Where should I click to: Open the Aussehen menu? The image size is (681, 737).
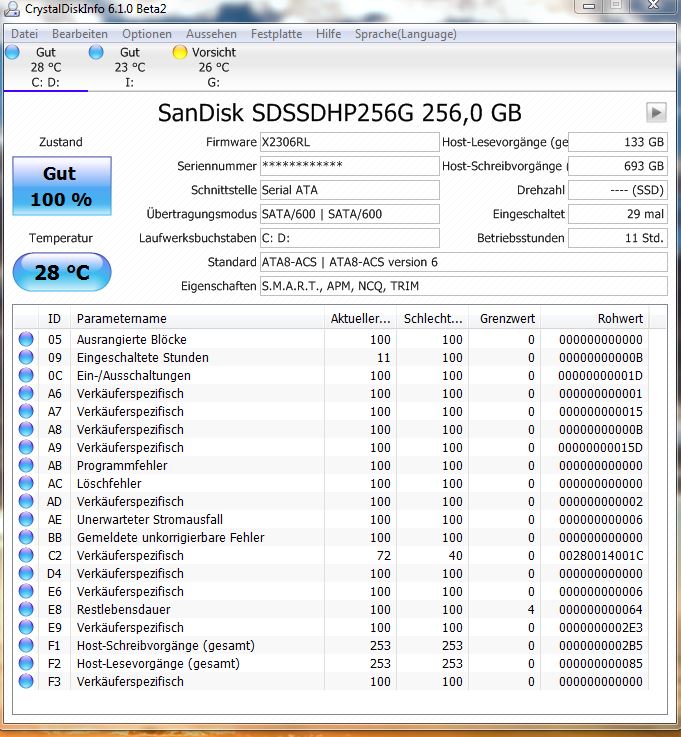click(x=211, y=34)
